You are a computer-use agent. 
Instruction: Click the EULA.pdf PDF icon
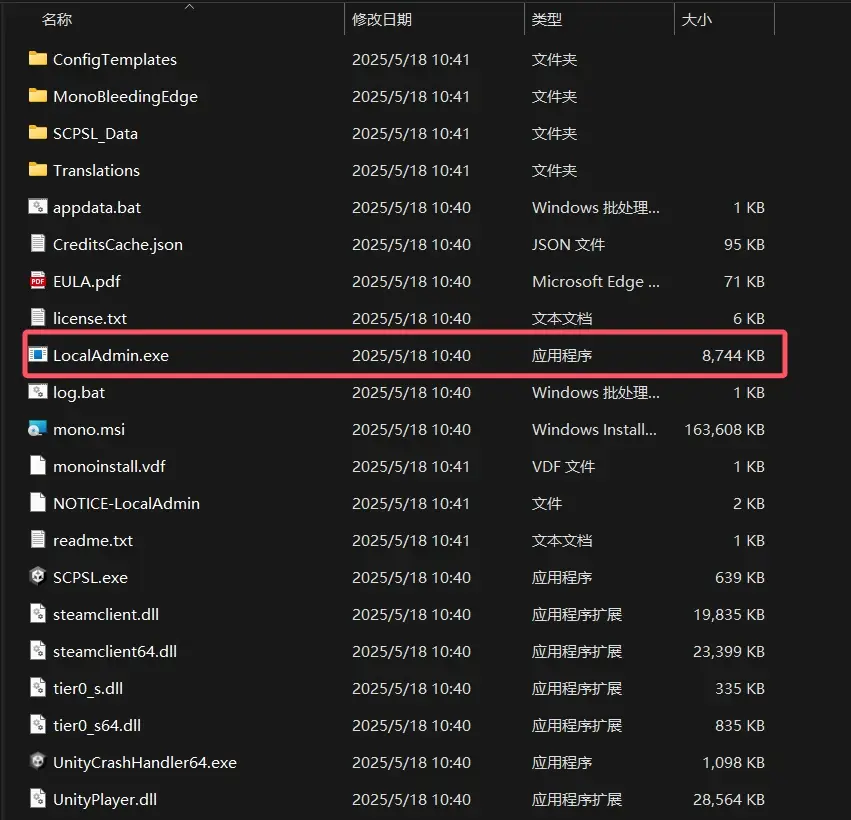[37, 281]
